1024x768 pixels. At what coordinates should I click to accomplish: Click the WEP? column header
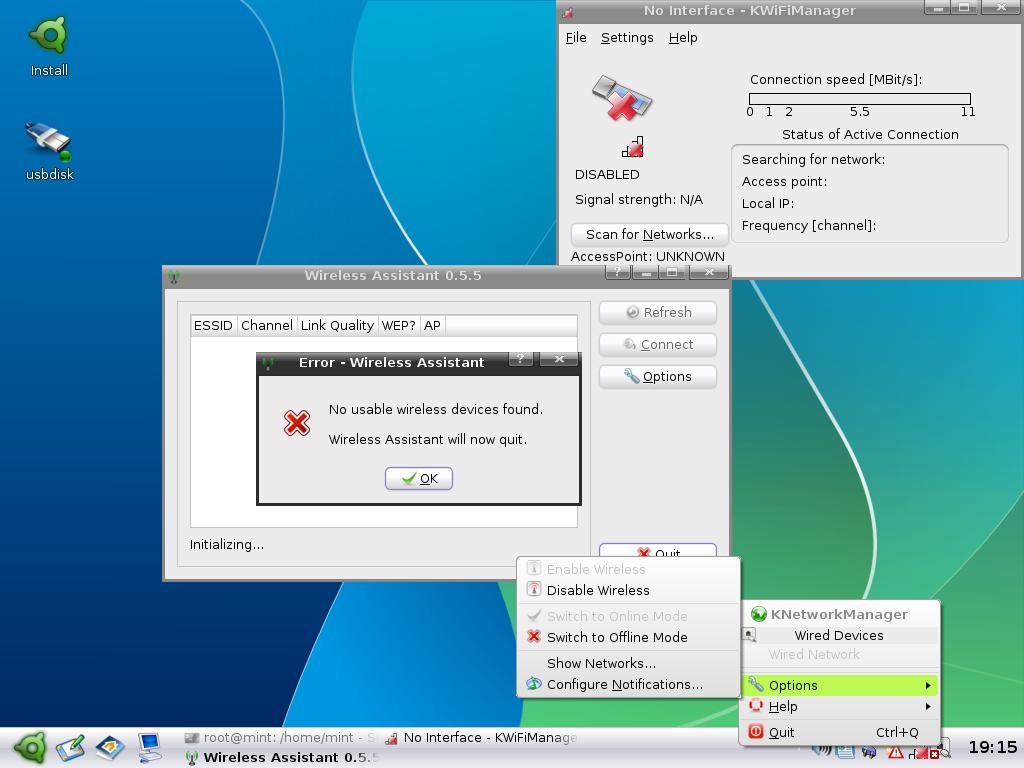click(x=398, y=325)
